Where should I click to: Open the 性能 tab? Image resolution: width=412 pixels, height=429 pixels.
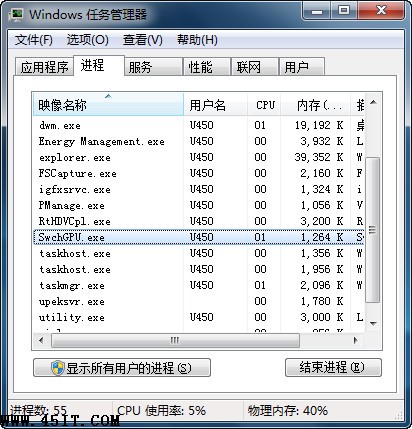pos(207,67)
